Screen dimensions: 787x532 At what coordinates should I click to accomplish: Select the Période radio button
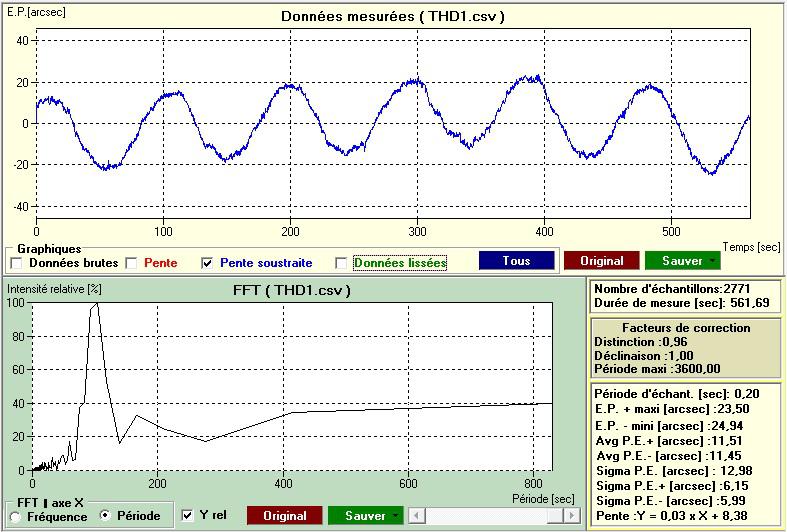tap(105, 515)
